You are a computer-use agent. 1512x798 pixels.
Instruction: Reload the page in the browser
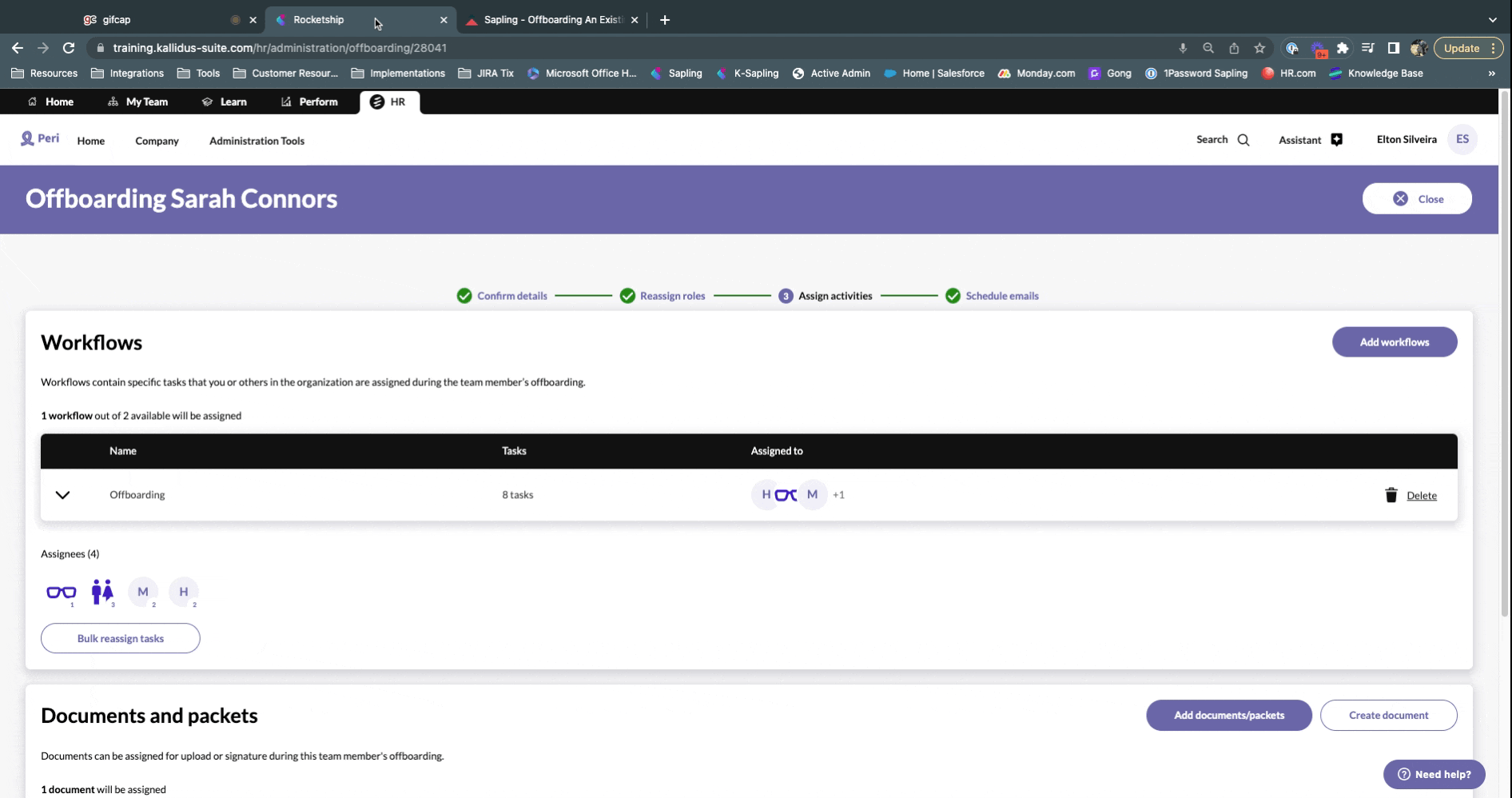(x=69, y=48)
